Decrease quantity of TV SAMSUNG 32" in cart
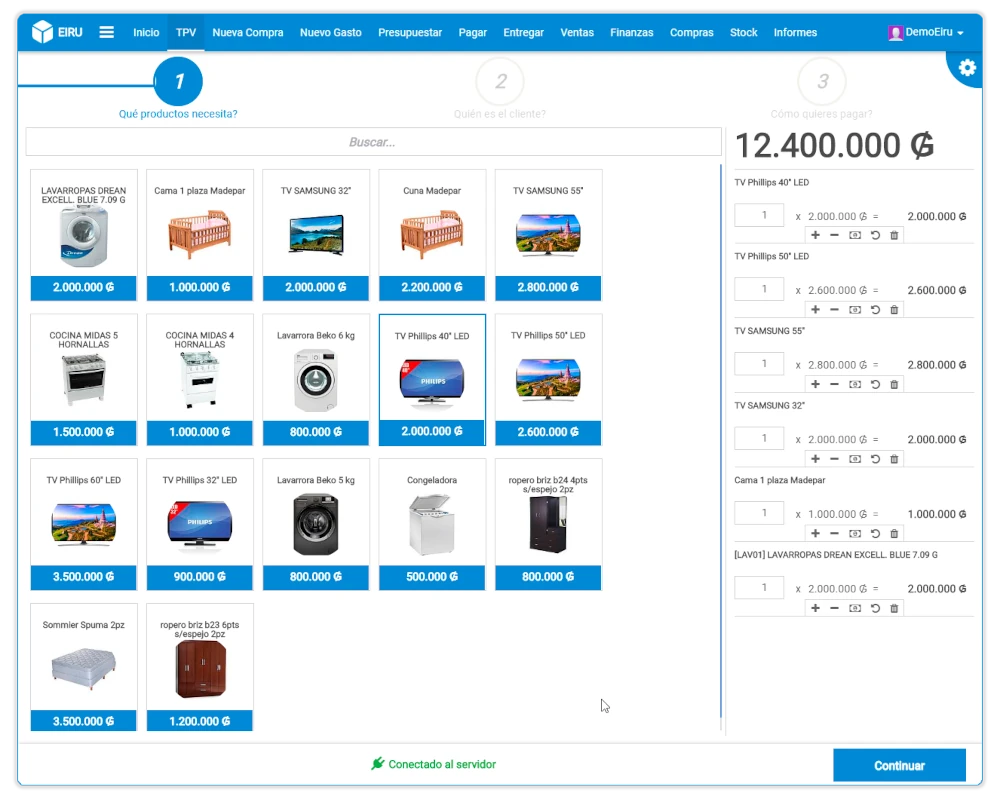Screen dimensions: 1000x799 (834, 459)
